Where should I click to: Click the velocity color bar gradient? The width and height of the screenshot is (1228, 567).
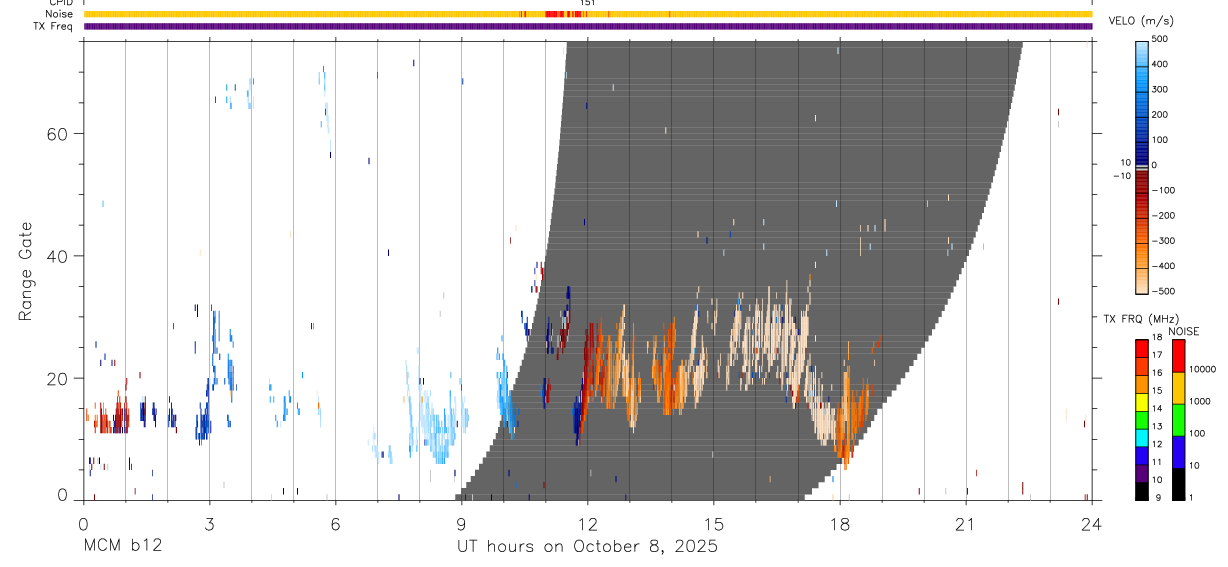point(1142,165)
